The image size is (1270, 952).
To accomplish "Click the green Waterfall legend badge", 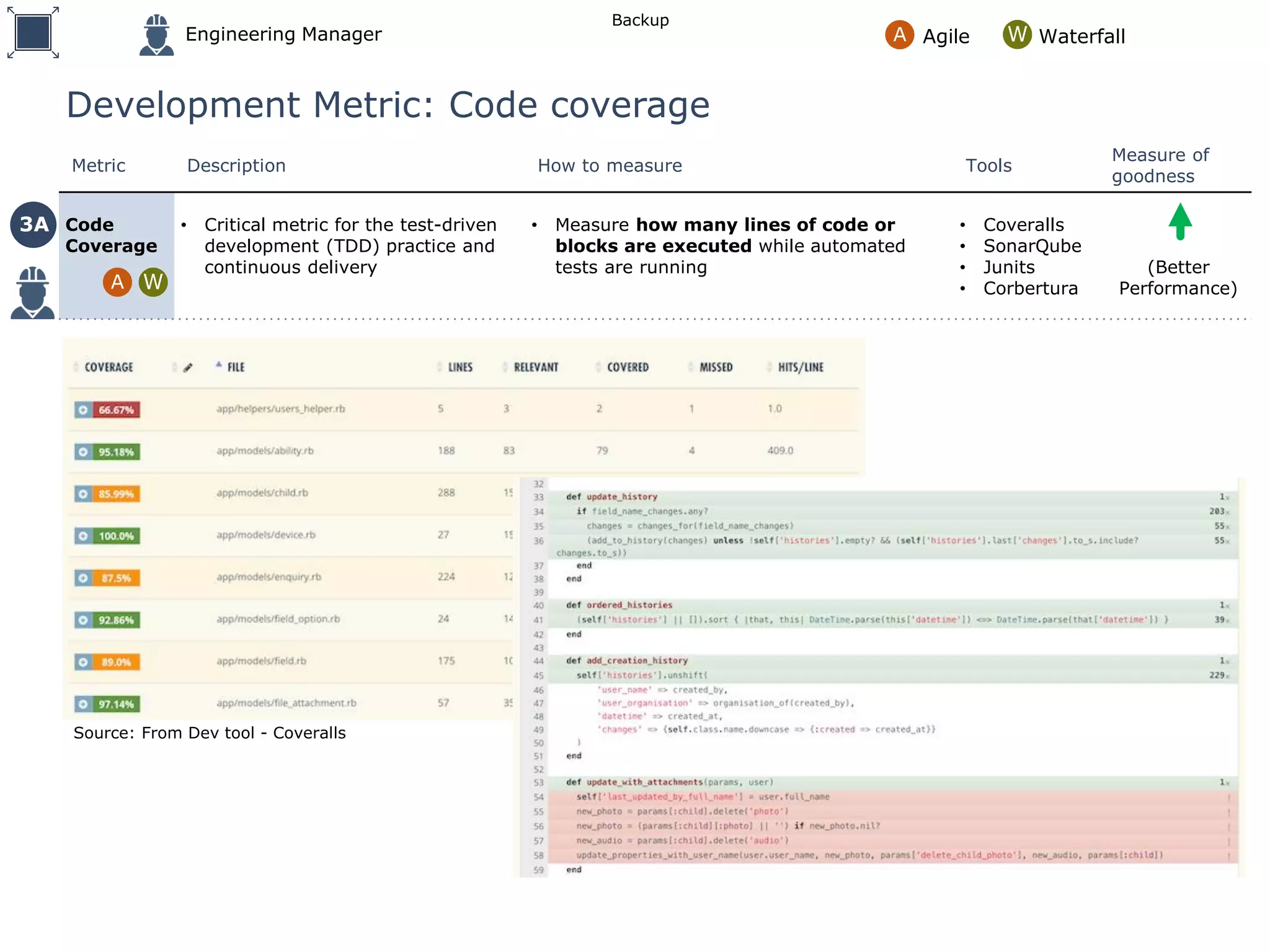I will [x=1017, y=35].
